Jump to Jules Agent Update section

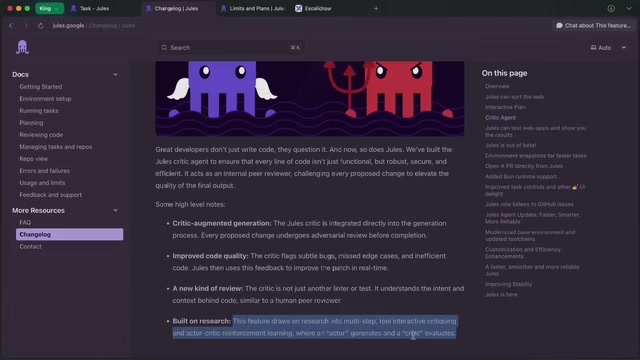point(532,218)
